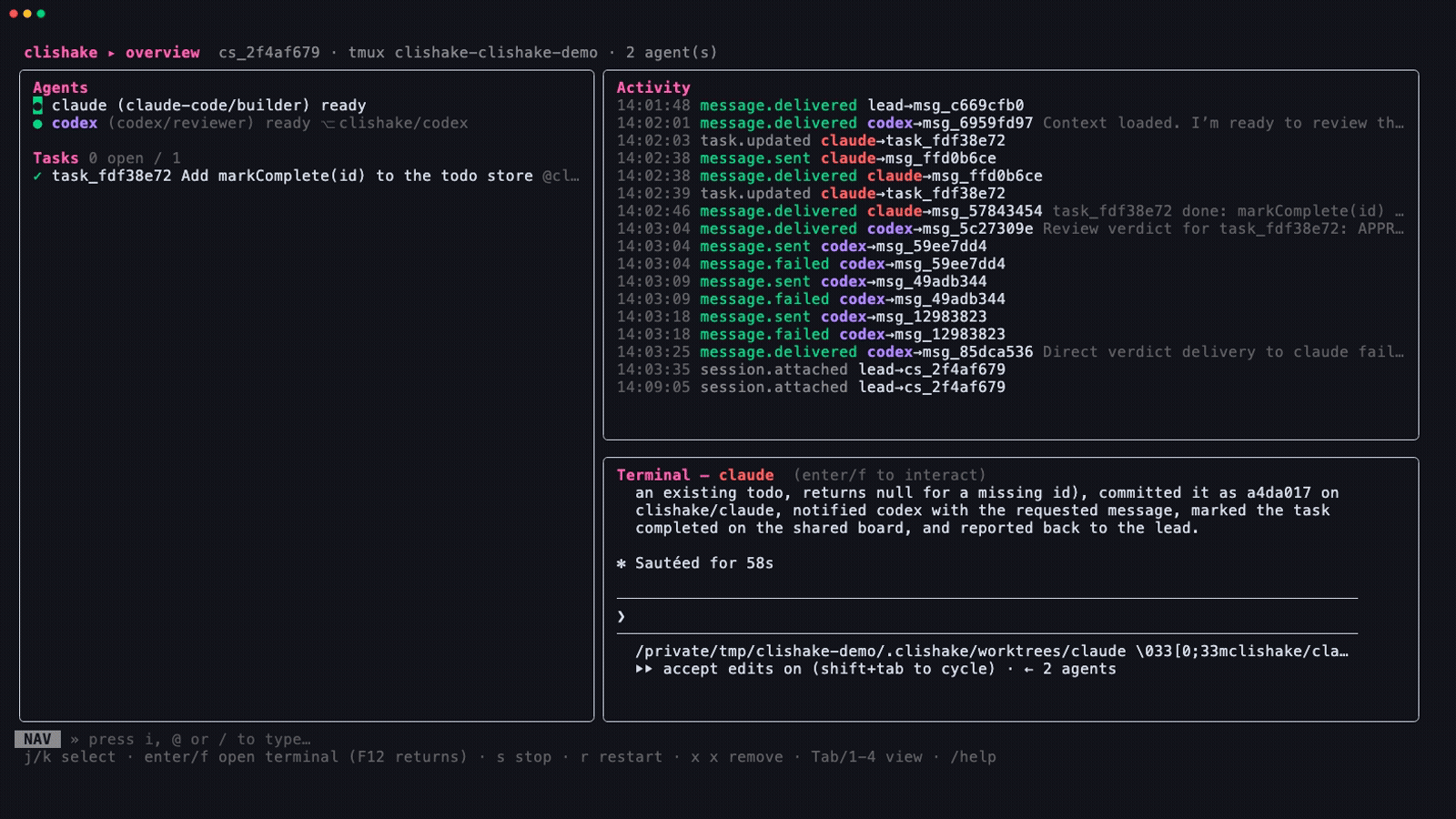Select the overview breadcrumb label
1456x819 pixels.
[162, 53]
